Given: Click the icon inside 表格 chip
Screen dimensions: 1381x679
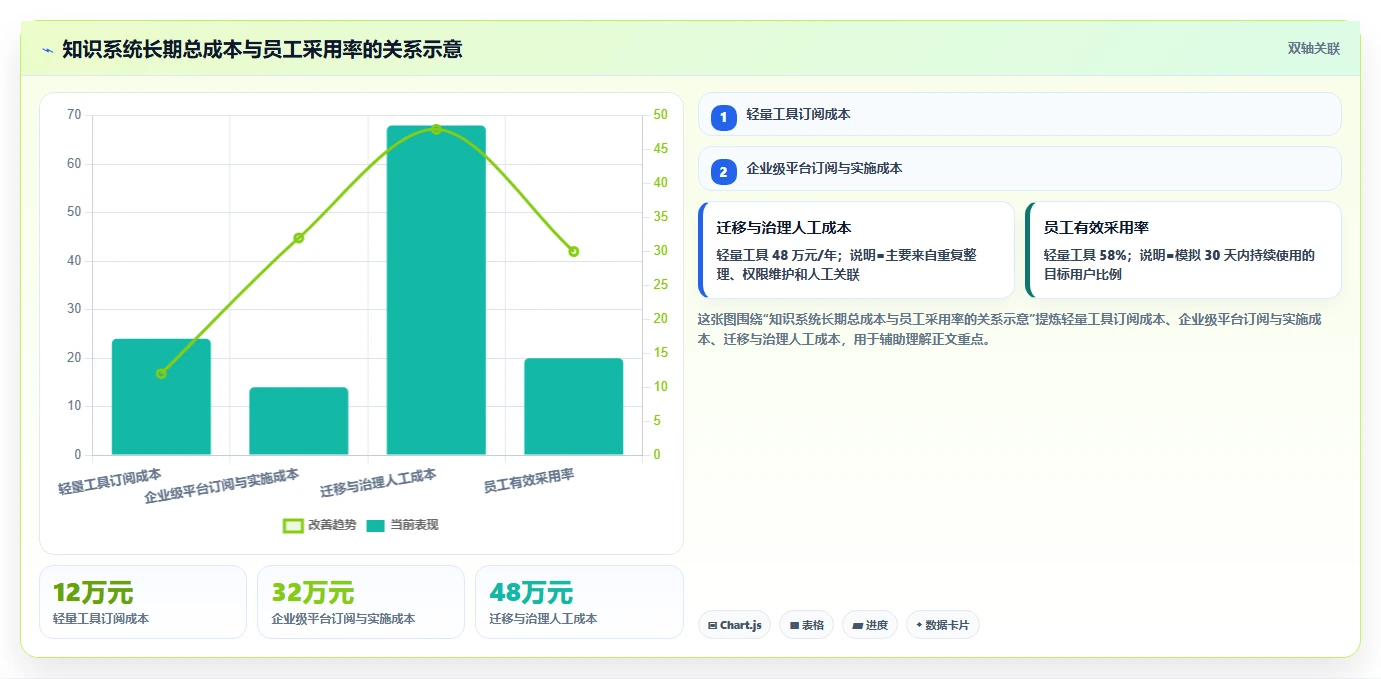Looking at the screenshot, I should click(x=794, y=625).
